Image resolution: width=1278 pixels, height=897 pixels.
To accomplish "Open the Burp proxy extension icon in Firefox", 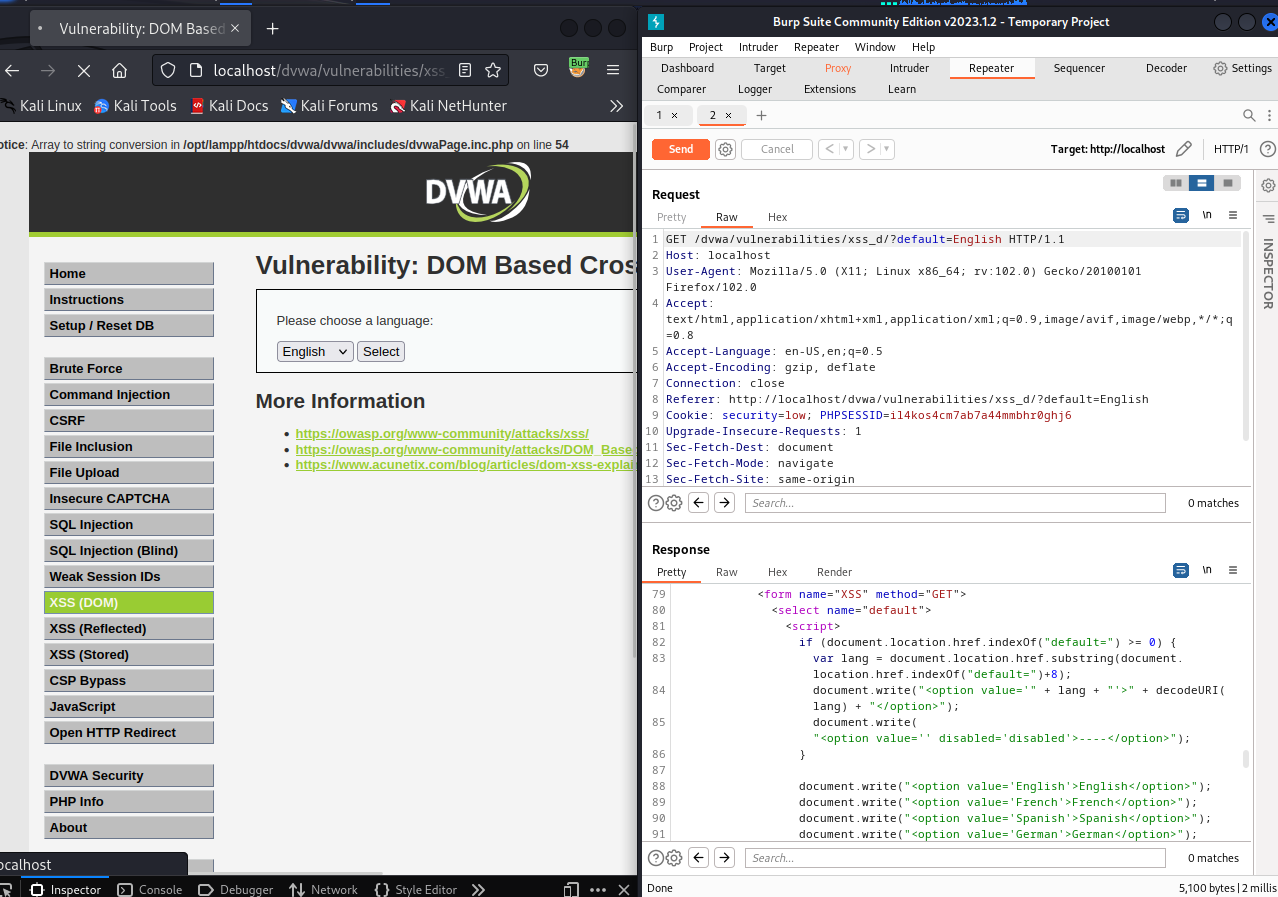I will [578, 69].
